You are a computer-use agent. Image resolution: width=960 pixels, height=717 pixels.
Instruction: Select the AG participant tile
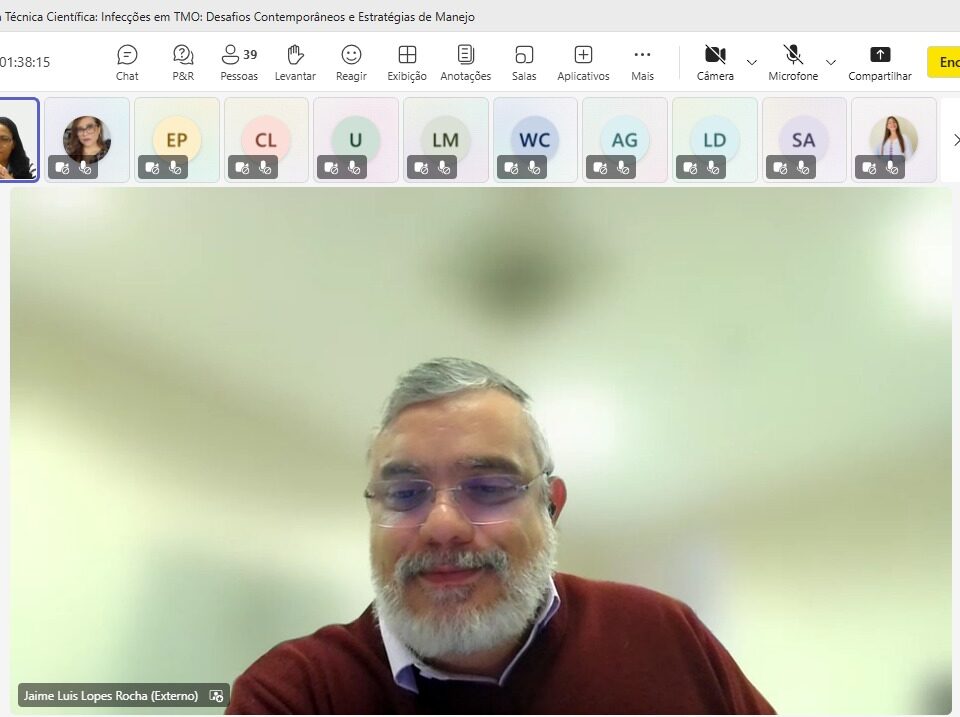coord(624,140)
